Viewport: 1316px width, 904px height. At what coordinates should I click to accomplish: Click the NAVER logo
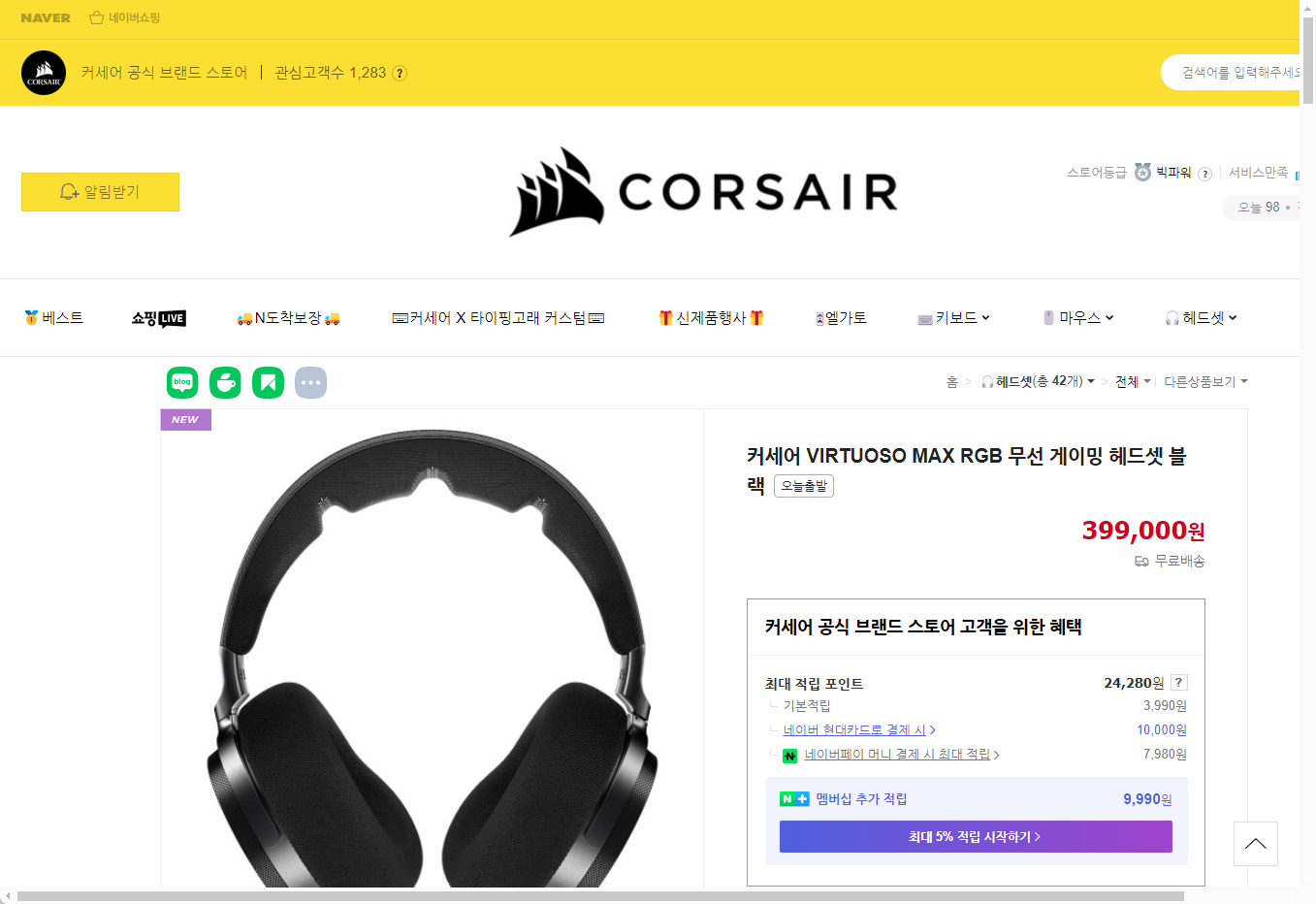(x=46, y=17)
